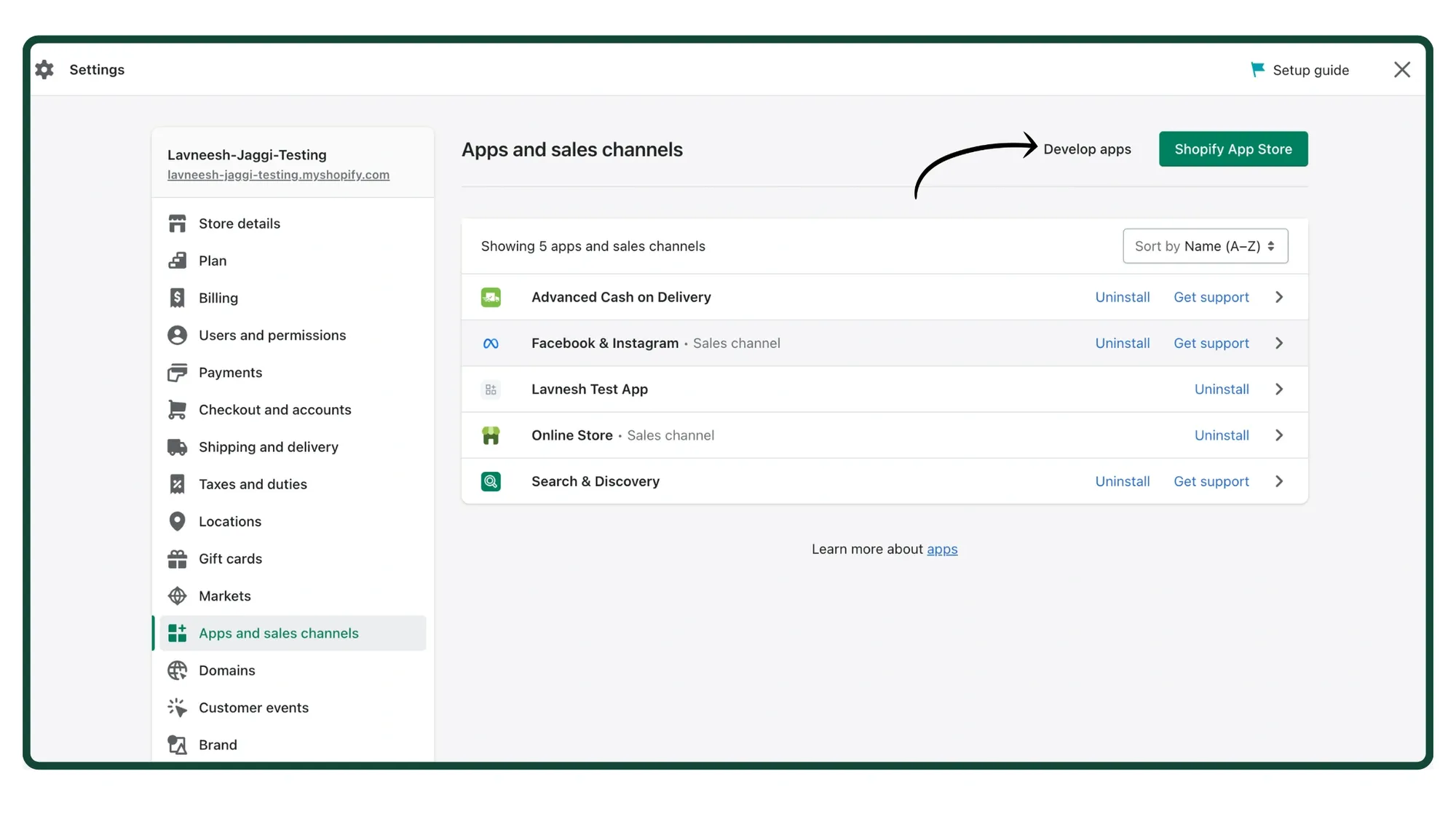Uninstall the Search & Discovery app
Screen dimensions: 1456x819
click(1123, 481)
